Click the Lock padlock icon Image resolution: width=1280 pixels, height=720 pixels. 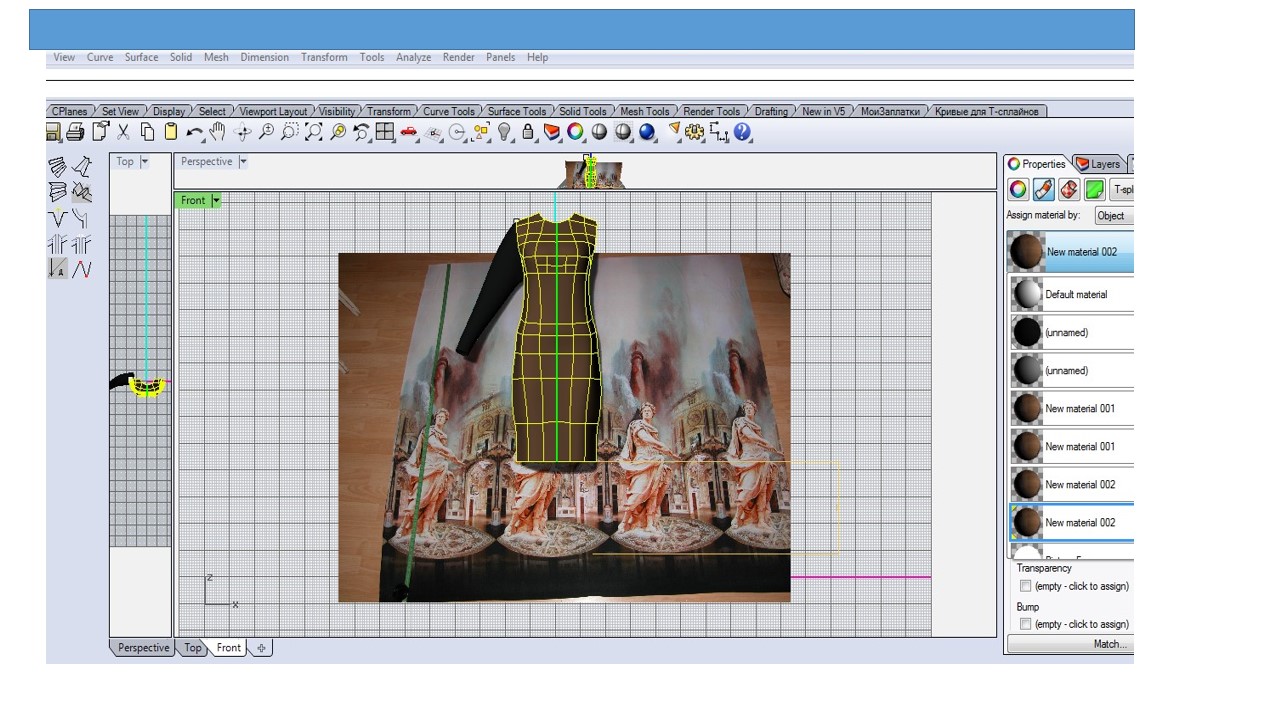coord(528,132)
